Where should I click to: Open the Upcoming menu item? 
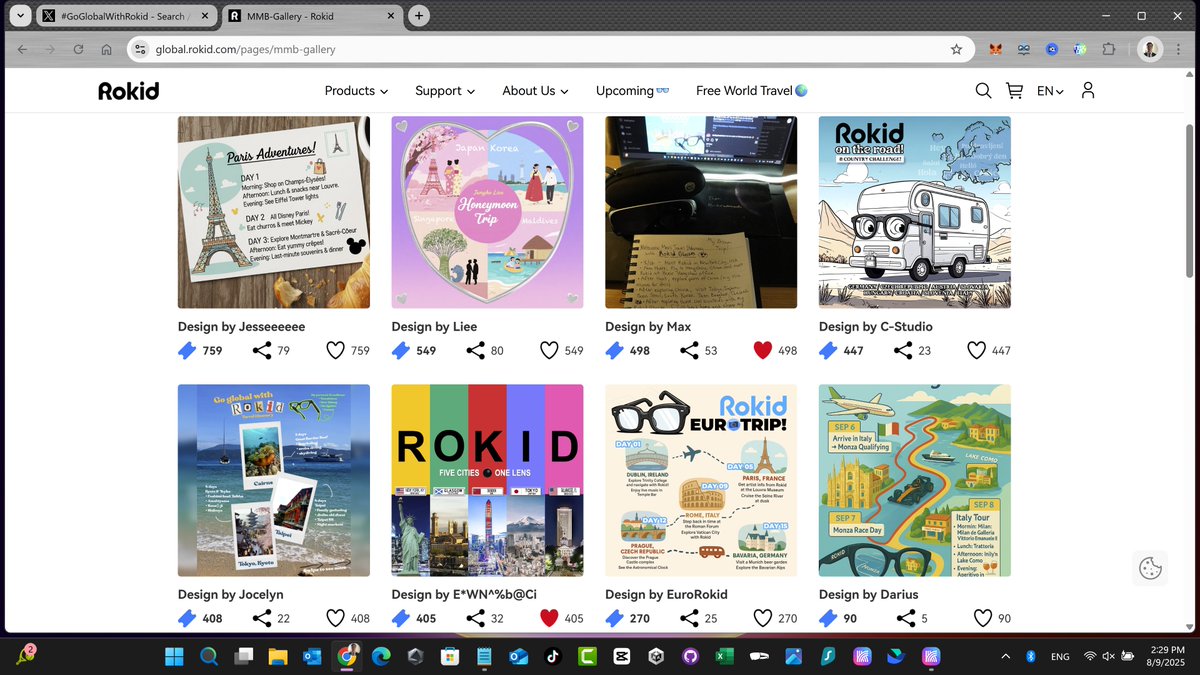click(632, 91)
